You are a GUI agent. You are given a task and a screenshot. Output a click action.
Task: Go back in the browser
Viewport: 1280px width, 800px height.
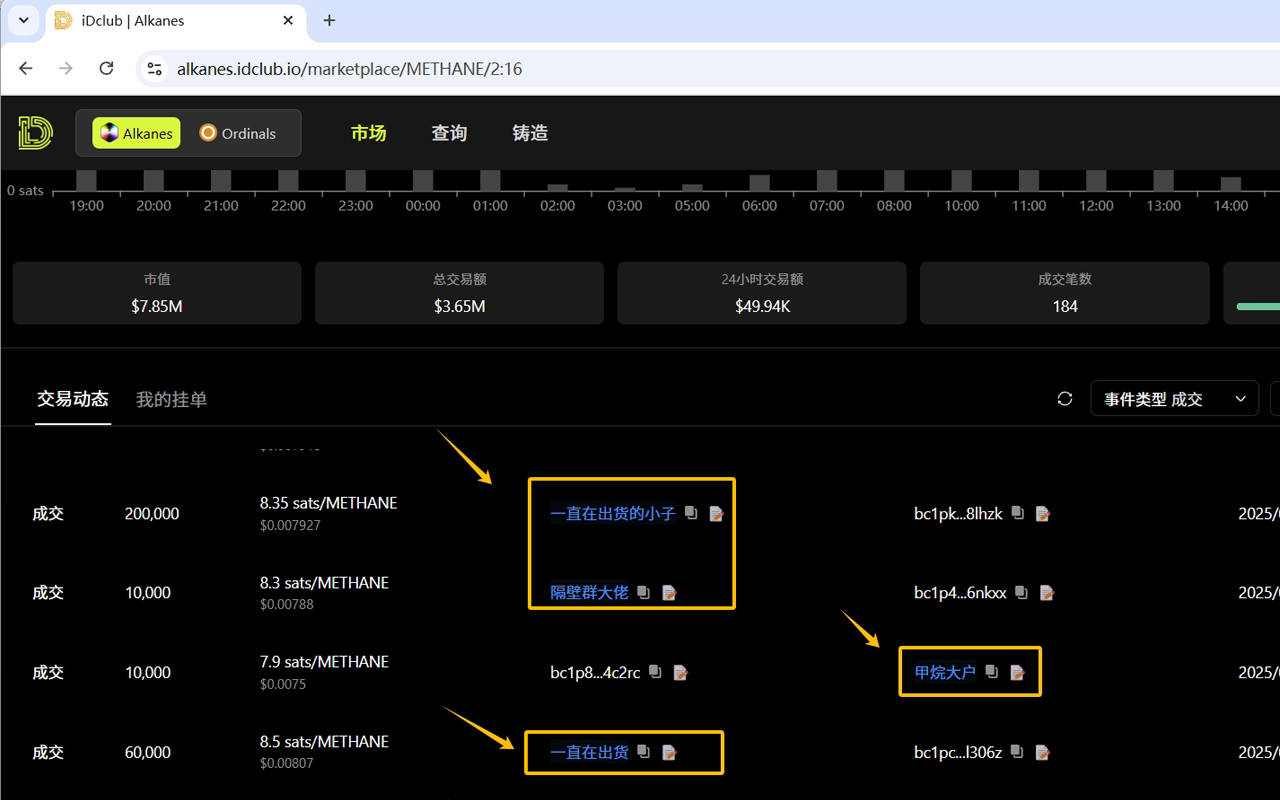click(x=26, y=69)
